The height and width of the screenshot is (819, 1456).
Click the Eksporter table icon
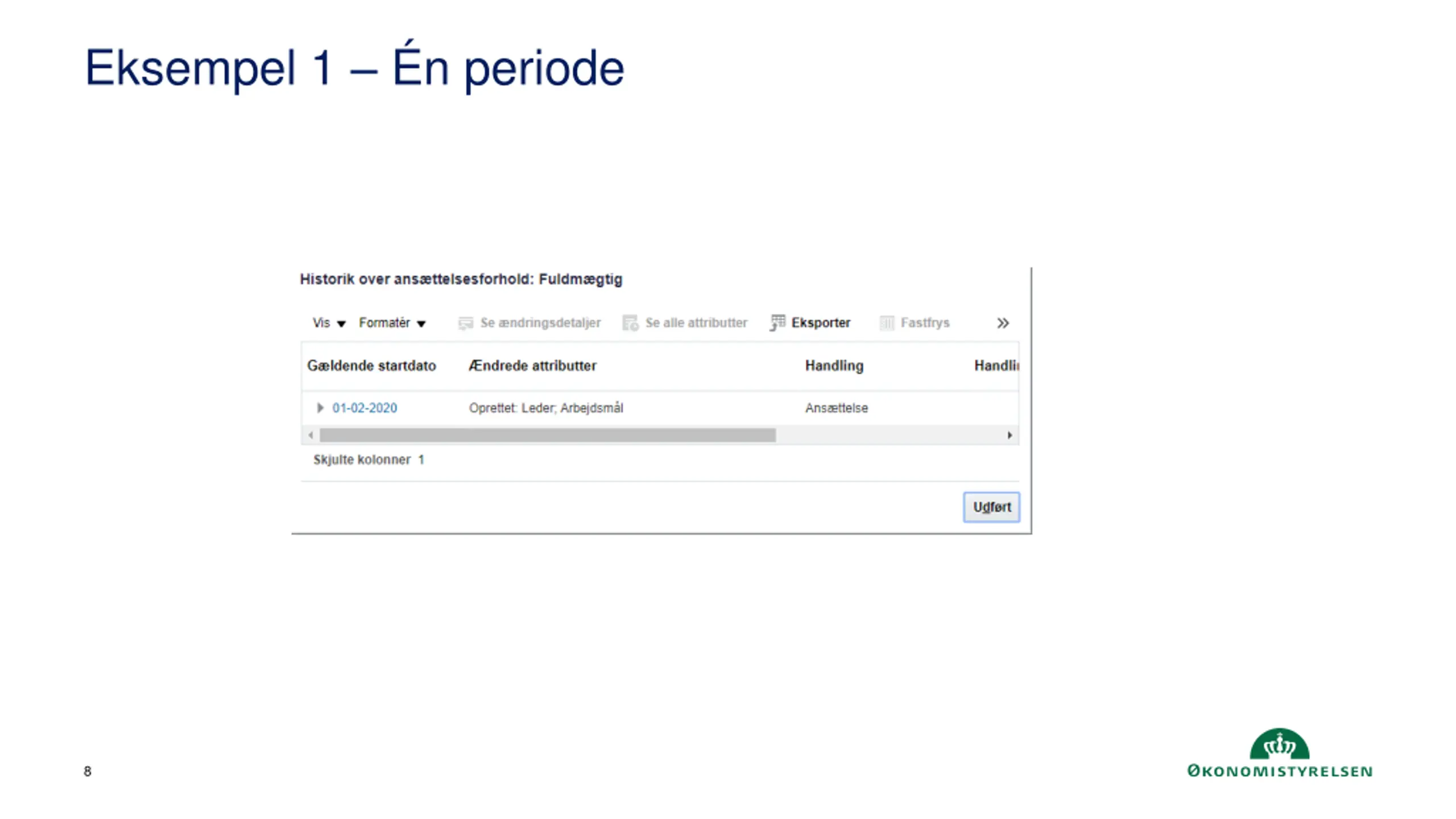[x=777, y=322]
